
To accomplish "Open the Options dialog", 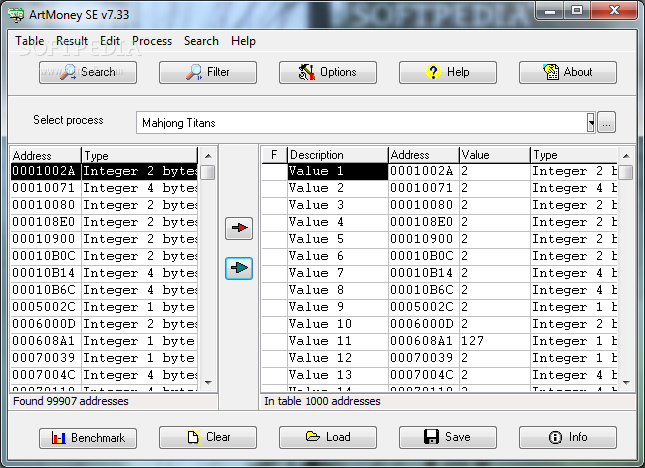I will coord(328,72).
